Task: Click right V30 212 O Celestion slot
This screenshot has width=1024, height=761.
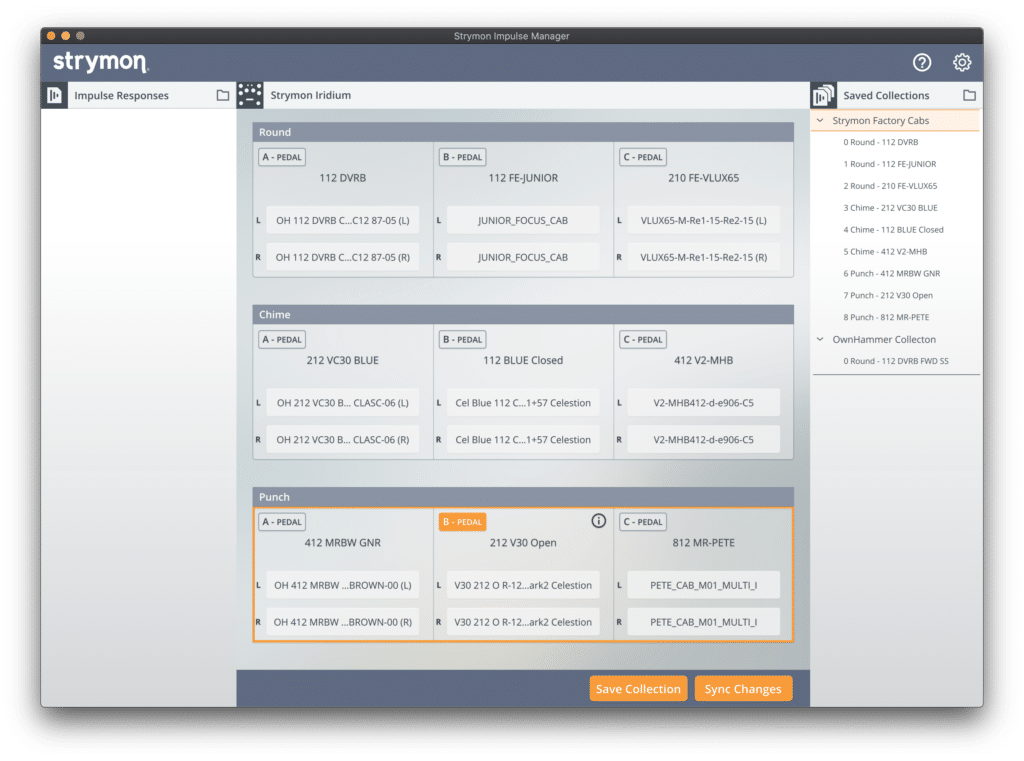Action: (x=523, y=622)
